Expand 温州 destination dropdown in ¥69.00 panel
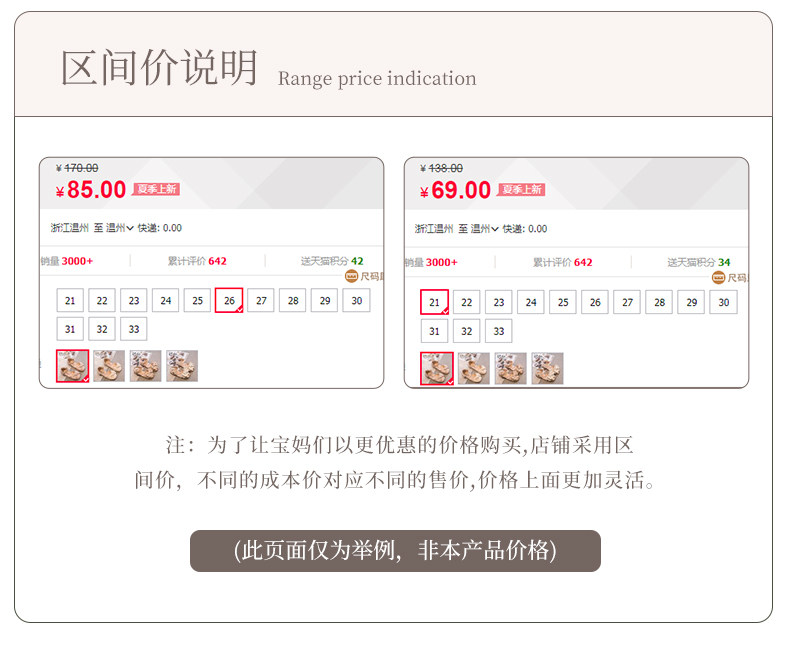The width and height of the screenshot is (790, 651). point(484,229)
